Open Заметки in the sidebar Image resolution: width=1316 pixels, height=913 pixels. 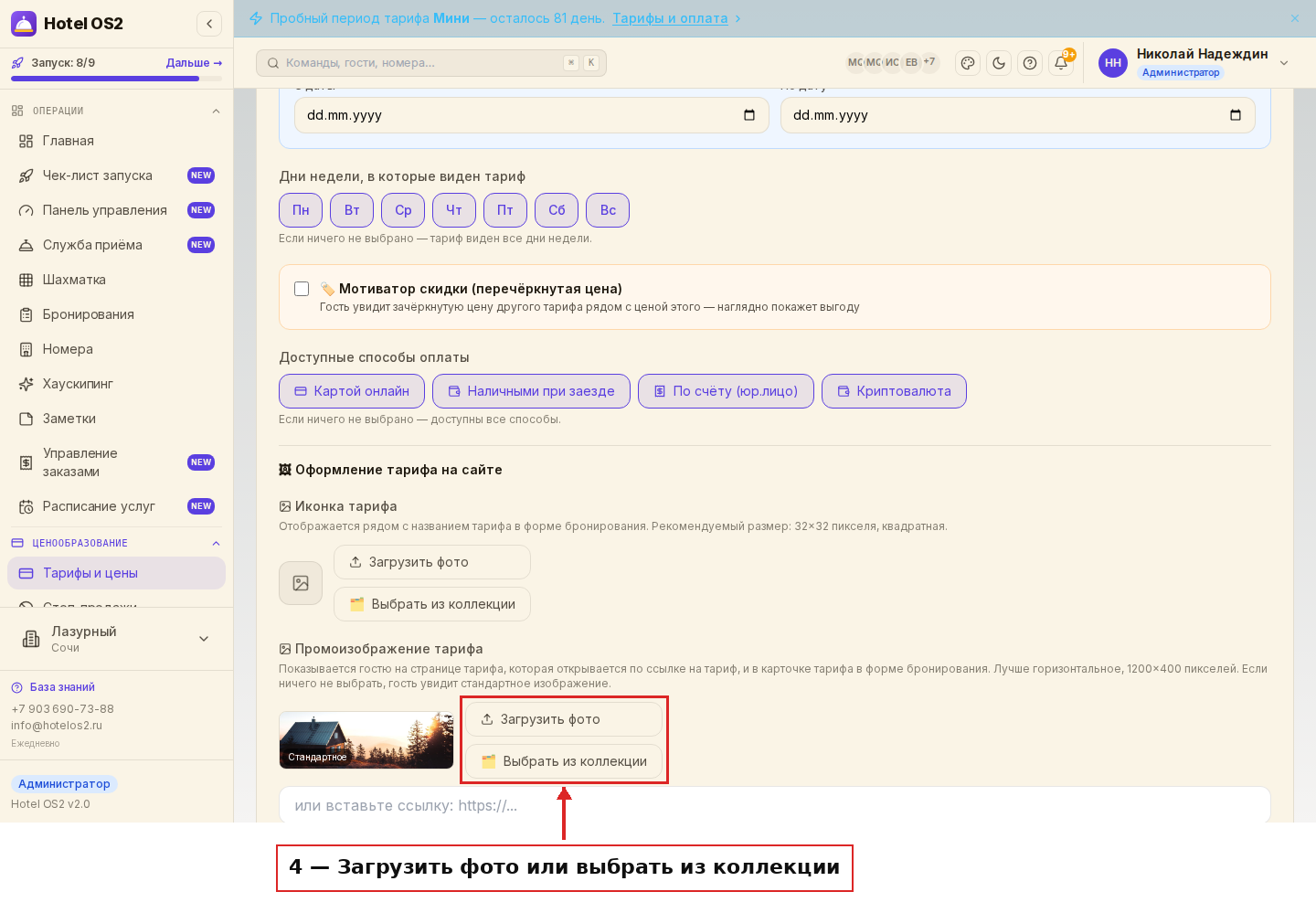click(117, 419)
